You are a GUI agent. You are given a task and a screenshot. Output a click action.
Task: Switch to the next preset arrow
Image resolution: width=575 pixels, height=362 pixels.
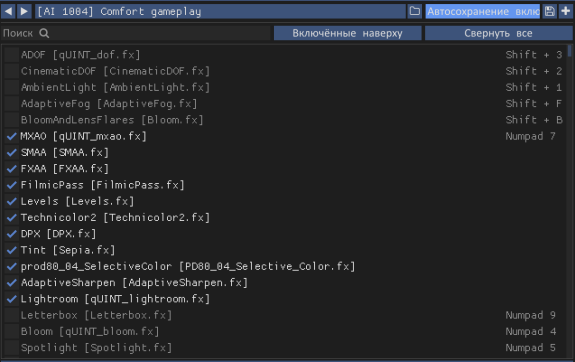tap(24, 11)
